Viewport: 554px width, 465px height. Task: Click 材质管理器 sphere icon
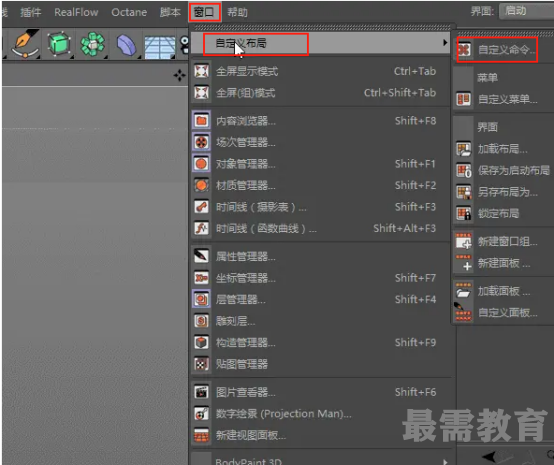click(201, 185)
